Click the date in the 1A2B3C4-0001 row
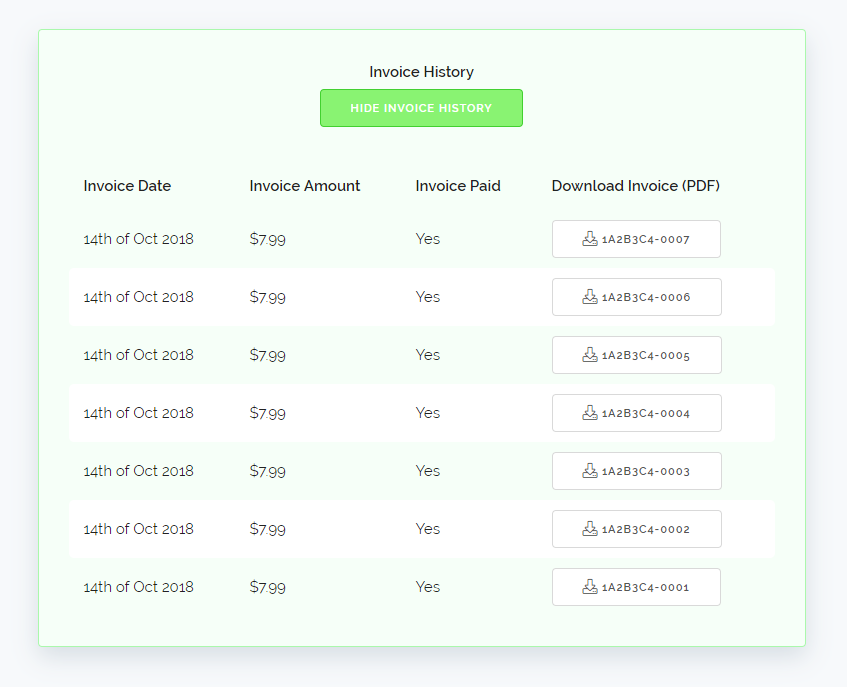847x687 pixels. (x=138, y=587)
